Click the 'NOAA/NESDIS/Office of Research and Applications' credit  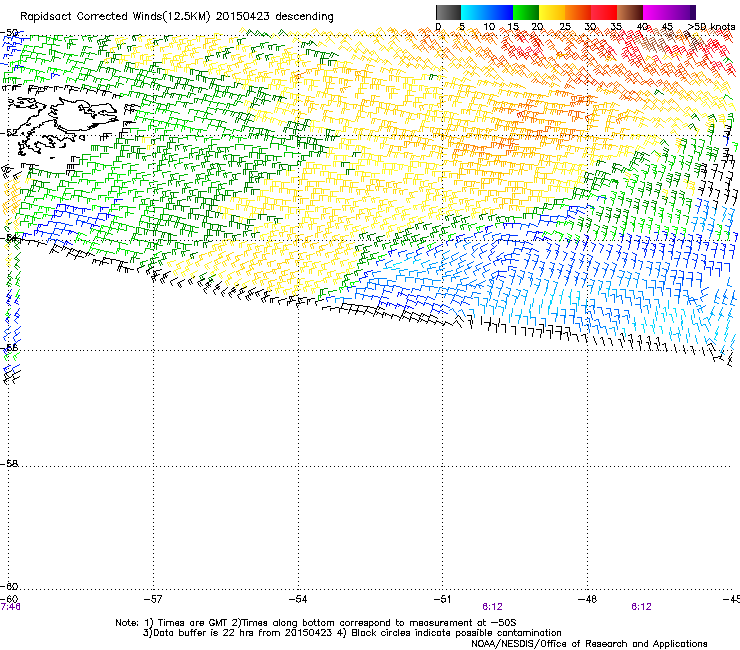(589, 644)
